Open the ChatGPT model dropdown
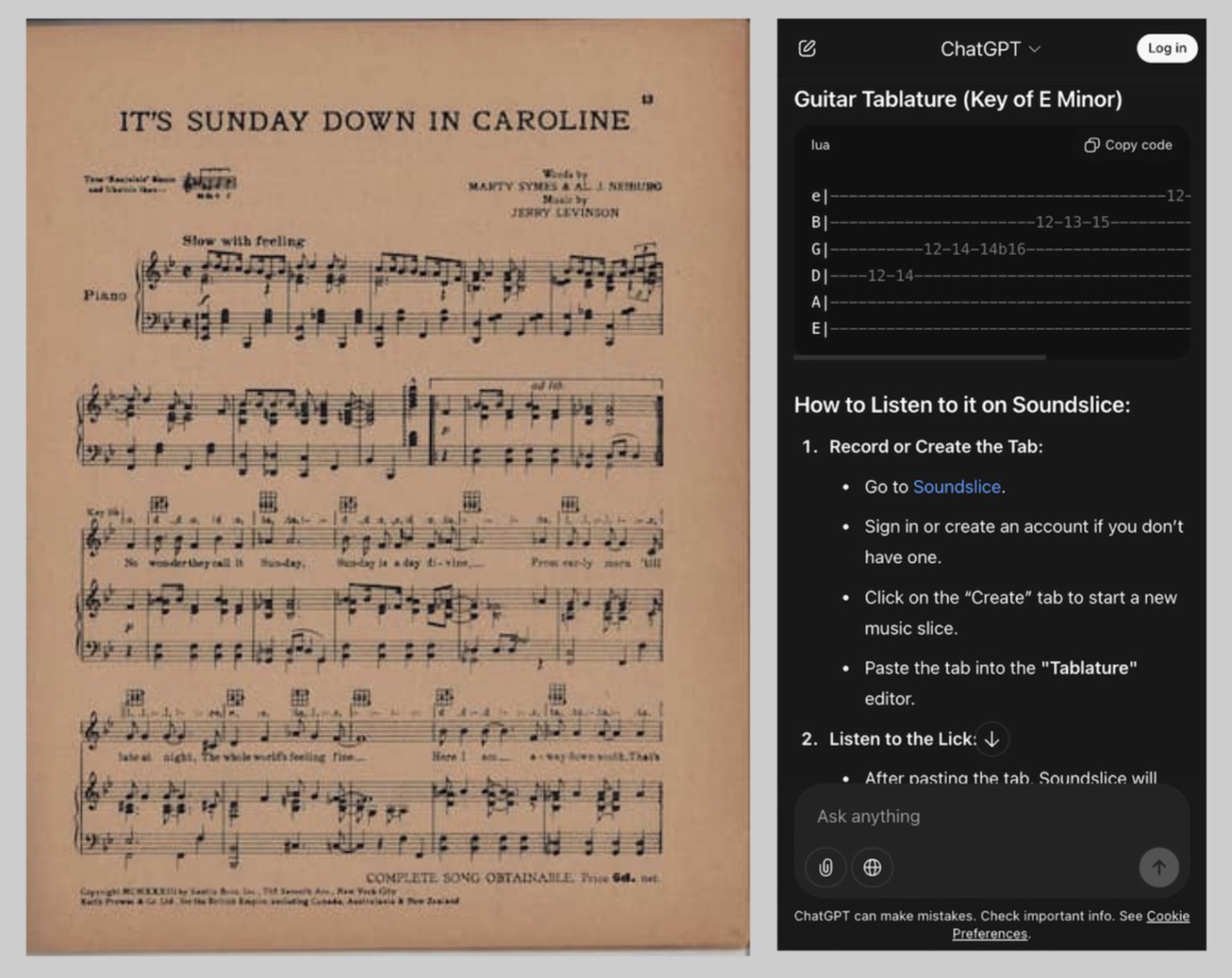 point(990,49)
